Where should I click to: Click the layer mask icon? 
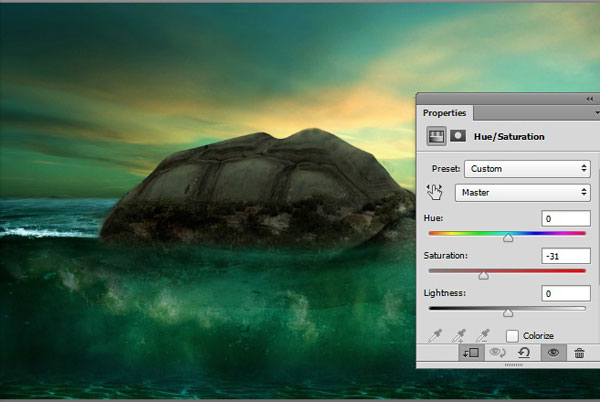pyautogui.click(x=458, y=136)
